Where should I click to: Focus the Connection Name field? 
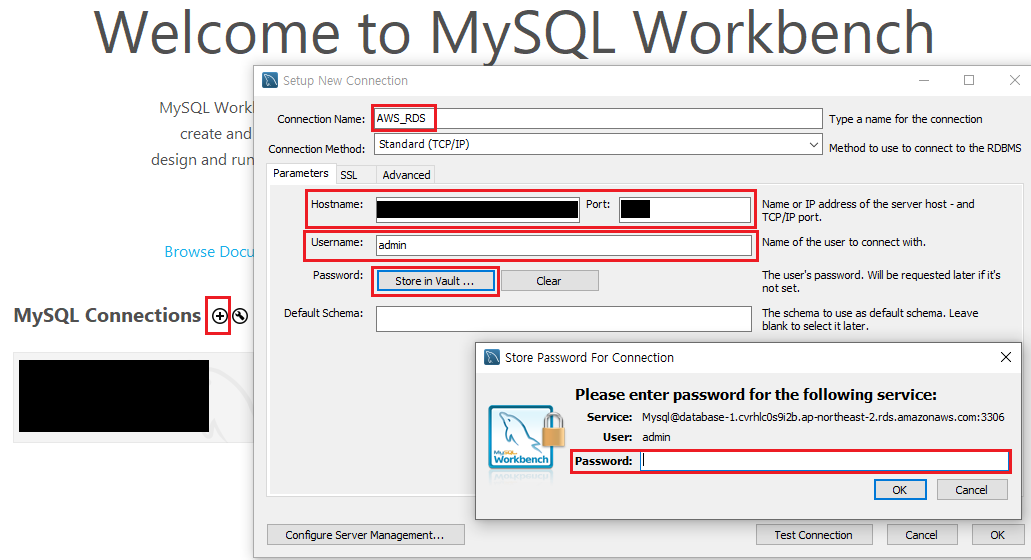click(x=598, y=119)
